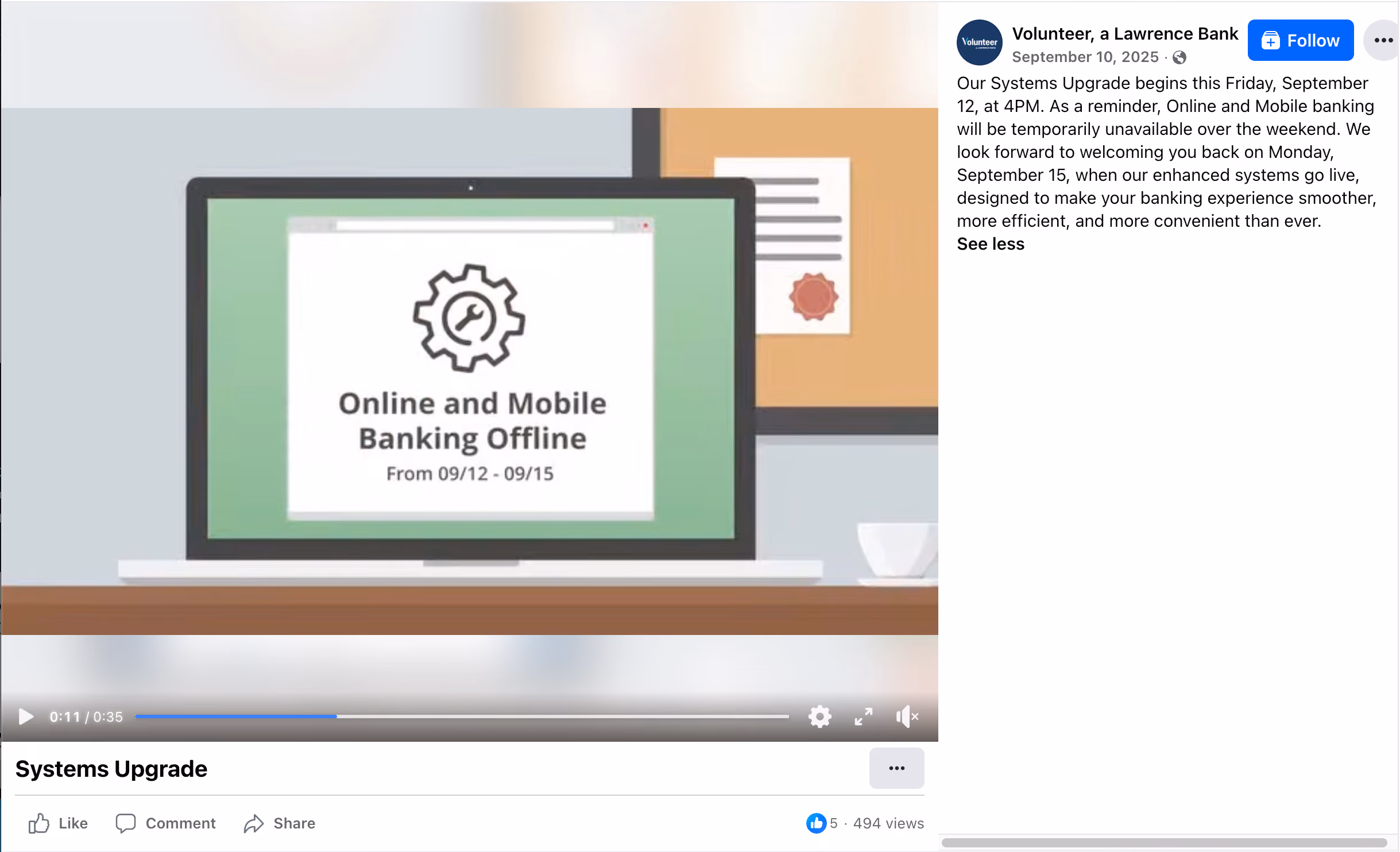Viewport: 1400px width, 852px height.
Task: Share the video
Action: tap(280, 823)
